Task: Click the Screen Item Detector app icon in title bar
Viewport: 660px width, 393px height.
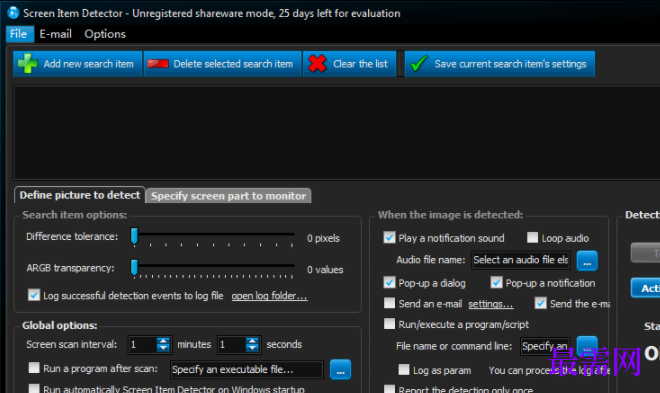Action: click(x=13, y=13)
